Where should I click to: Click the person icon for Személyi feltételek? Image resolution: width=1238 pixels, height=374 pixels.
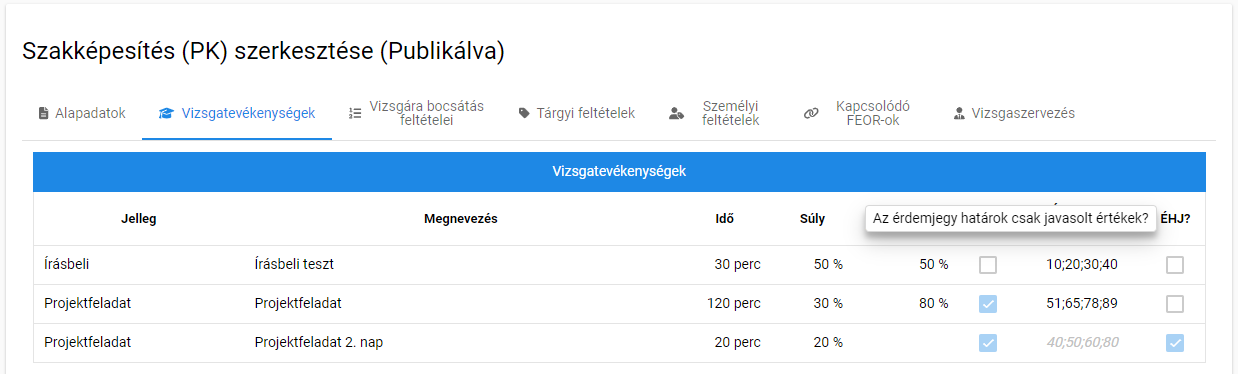(677, 113)
